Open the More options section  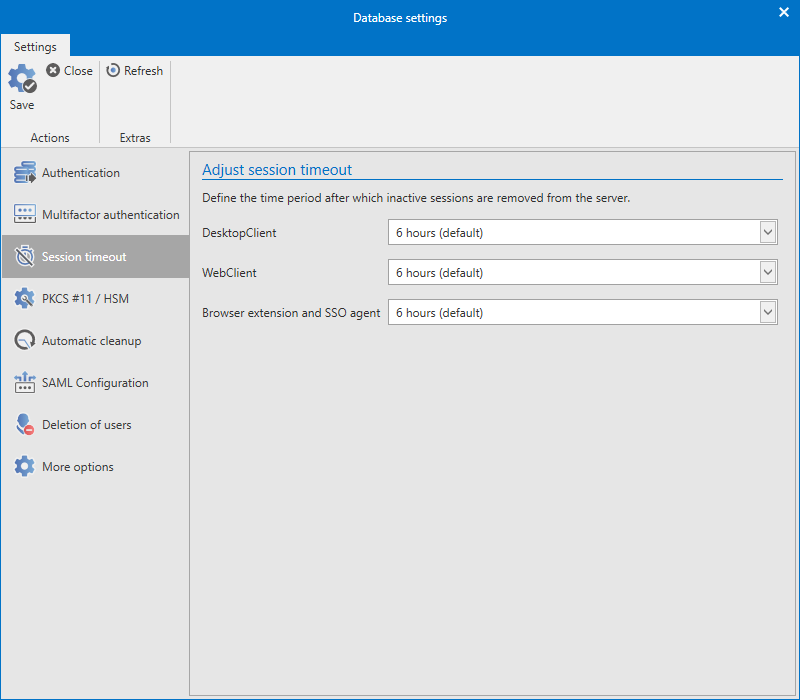(x=24, y=466)
